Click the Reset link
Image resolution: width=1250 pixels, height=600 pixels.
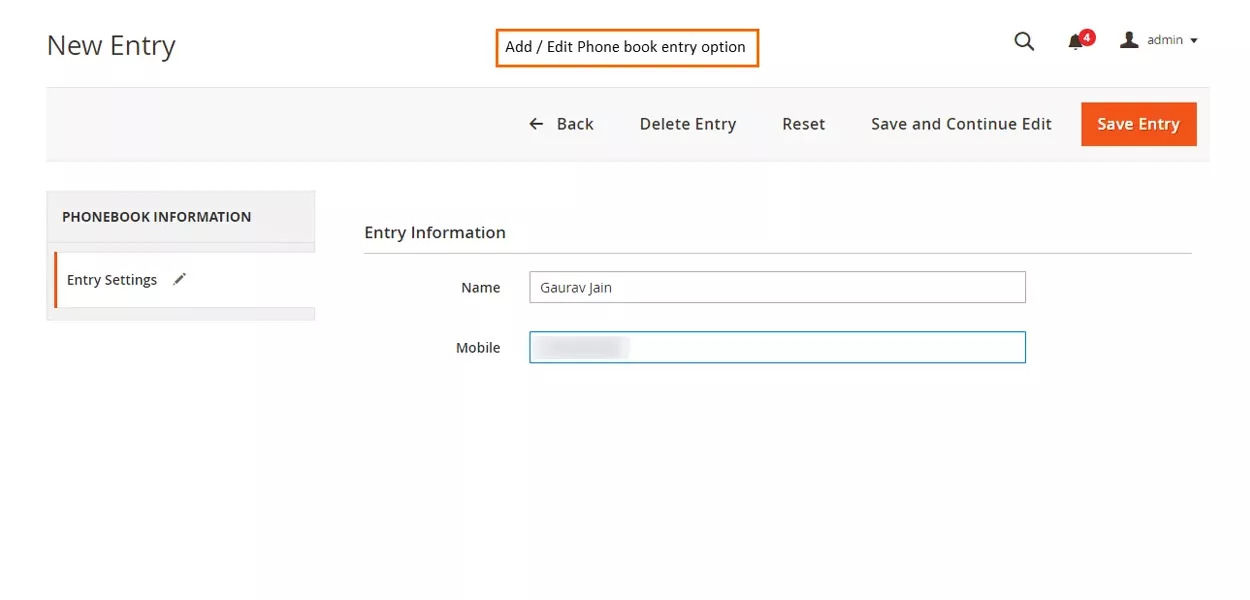click(804, 123)
